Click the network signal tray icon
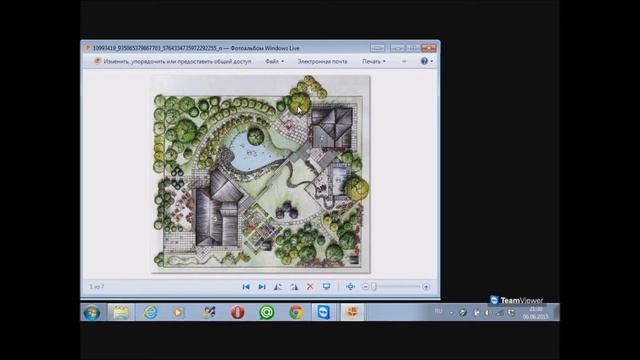This screenshot has height=360, width=640. (500, 313)
